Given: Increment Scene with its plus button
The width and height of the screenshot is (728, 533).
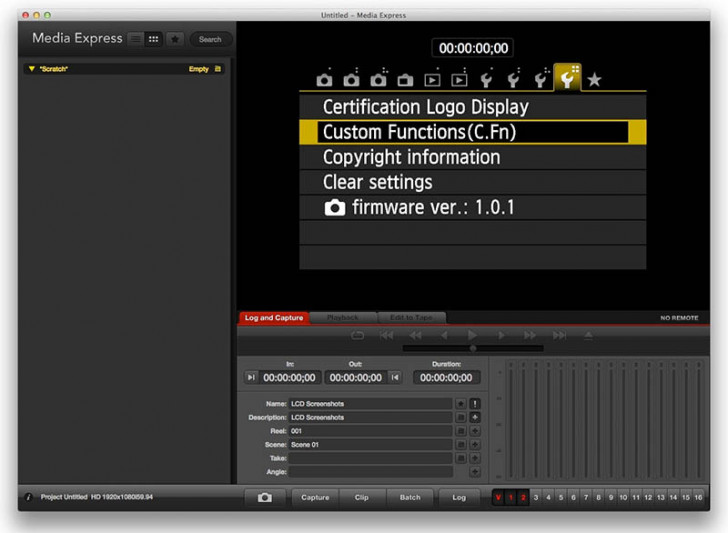Looking at the screenshot, I should [474, 444].
